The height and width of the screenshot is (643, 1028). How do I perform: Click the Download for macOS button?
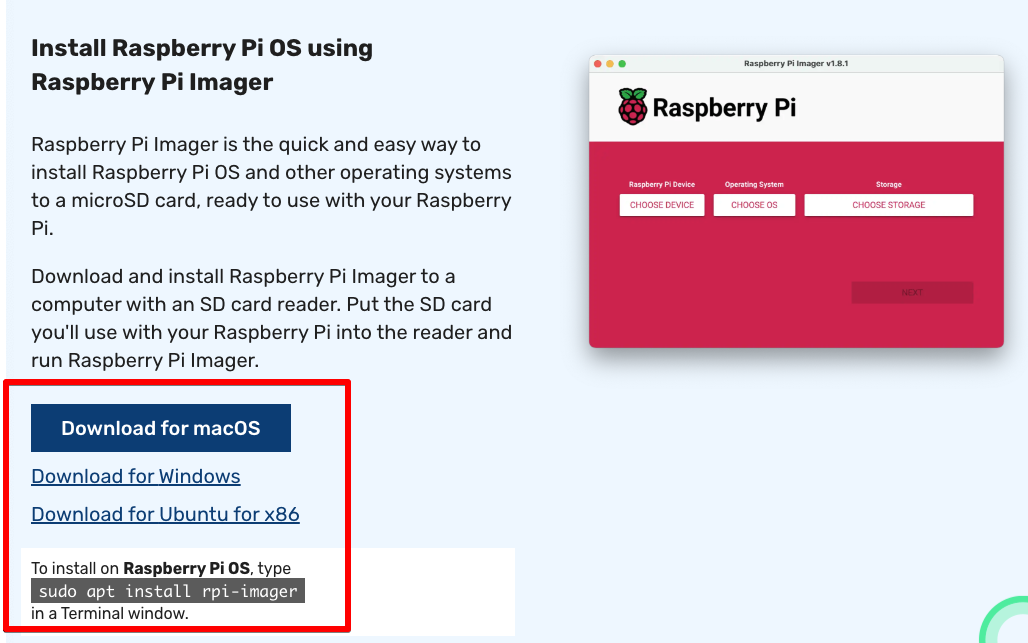coord(161,428)
